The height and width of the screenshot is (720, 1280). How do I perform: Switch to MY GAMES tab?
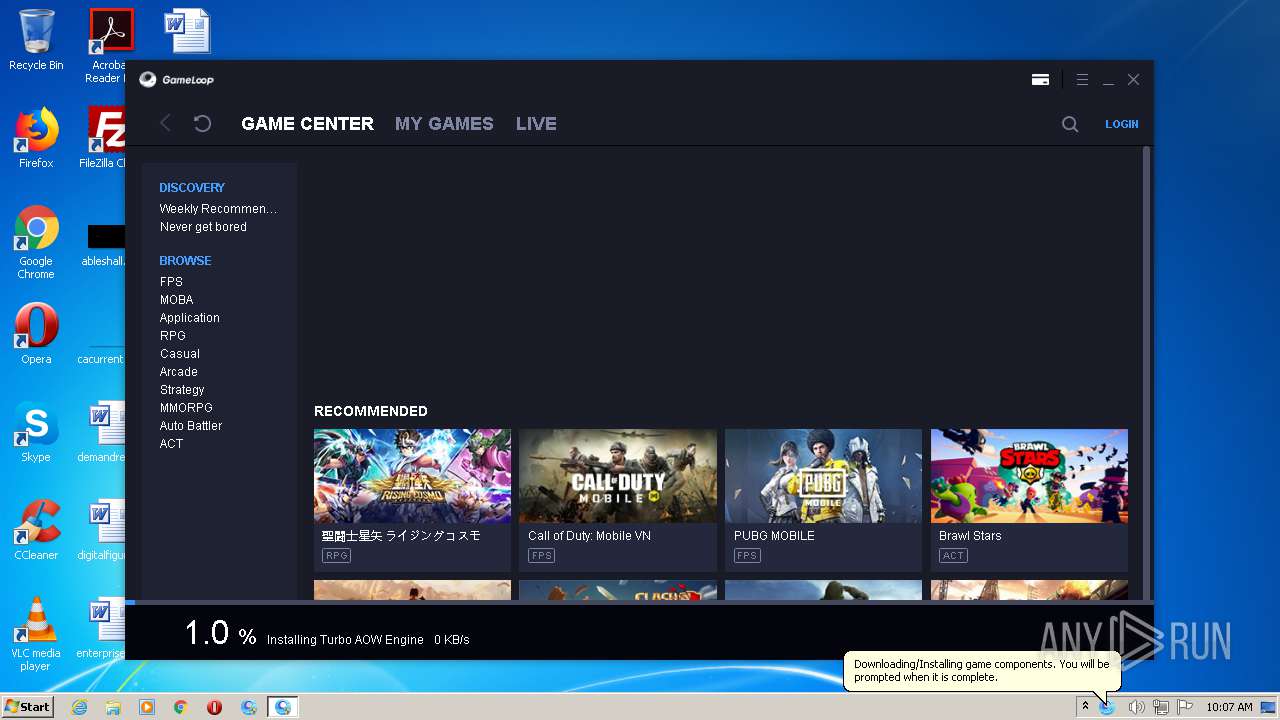pyautogui.click(x=444, y=124)
